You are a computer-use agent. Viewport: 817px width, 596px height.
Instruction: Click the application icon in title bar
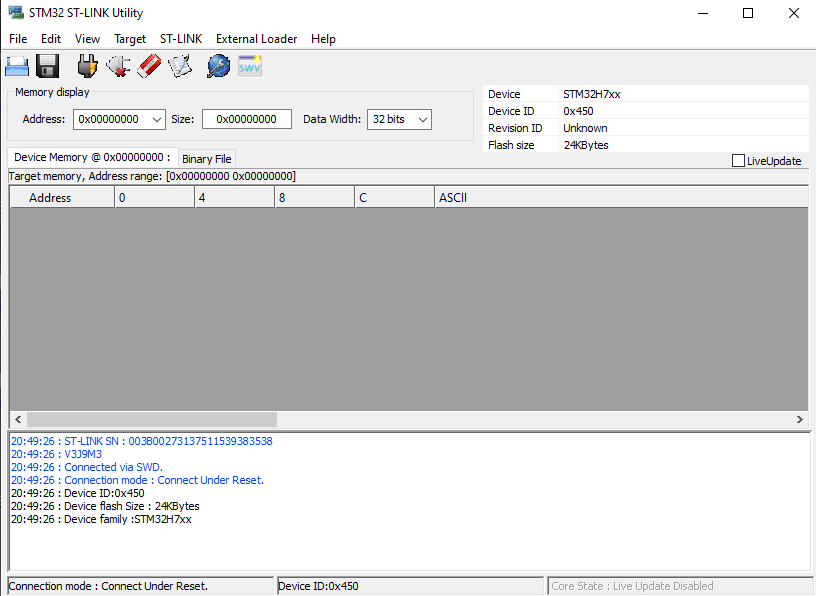[16, 13]
